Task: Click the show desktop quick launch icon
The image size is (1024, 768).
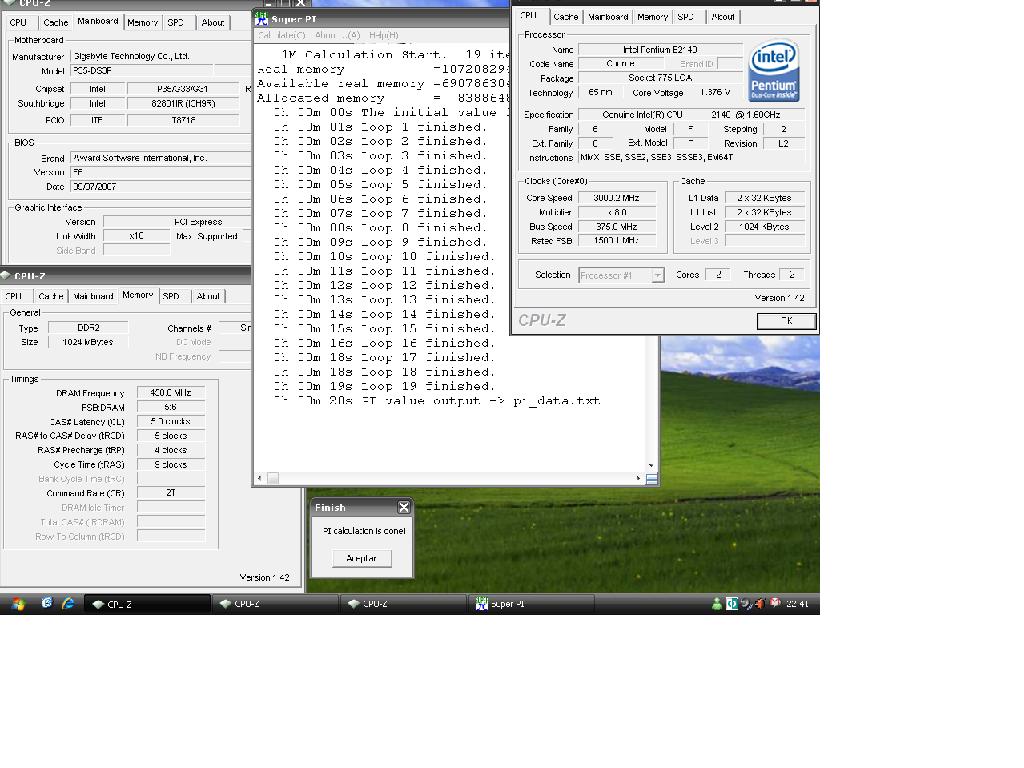Action: click(46, 603)
